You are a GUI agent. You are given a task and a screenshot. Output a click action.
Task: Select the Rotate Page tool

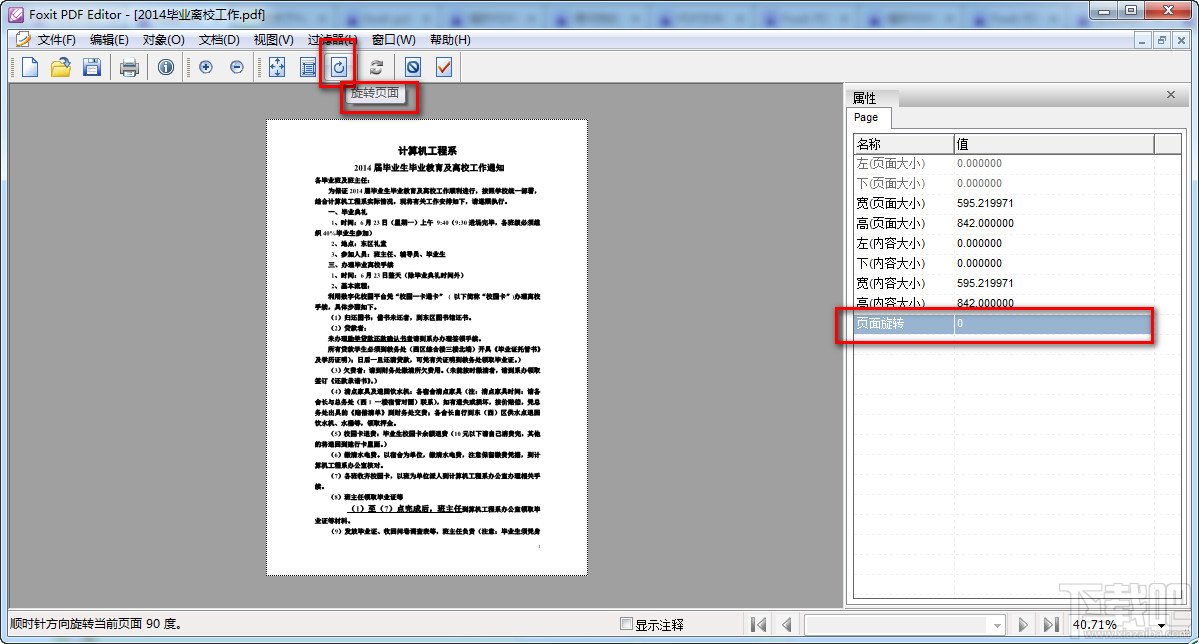pos(338,67)
